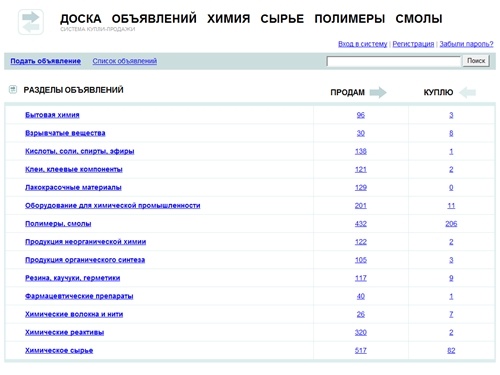Open Подать объявление

tap(46, 61)
